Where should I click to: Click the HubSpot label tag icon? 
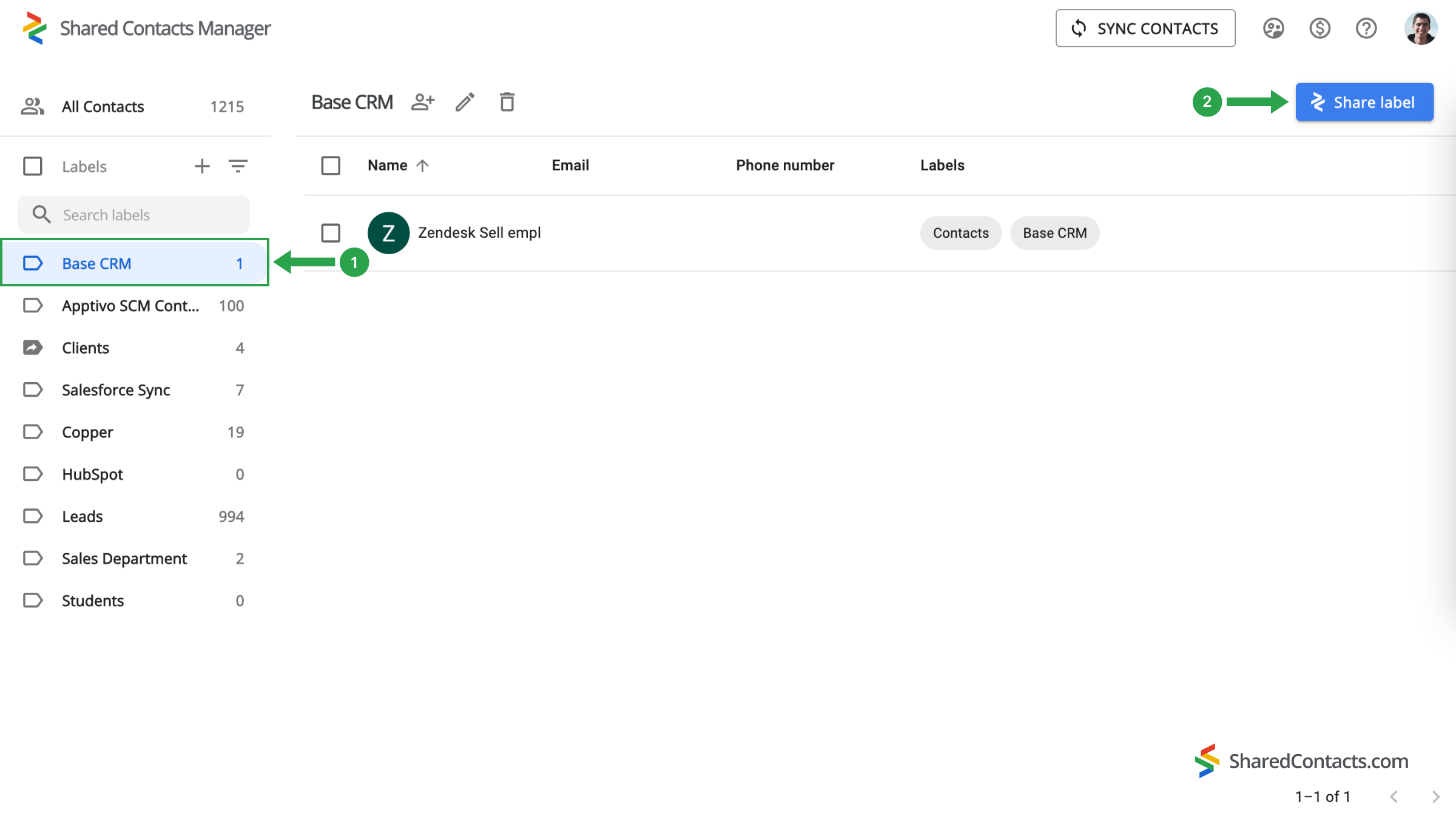pos(33,474)
